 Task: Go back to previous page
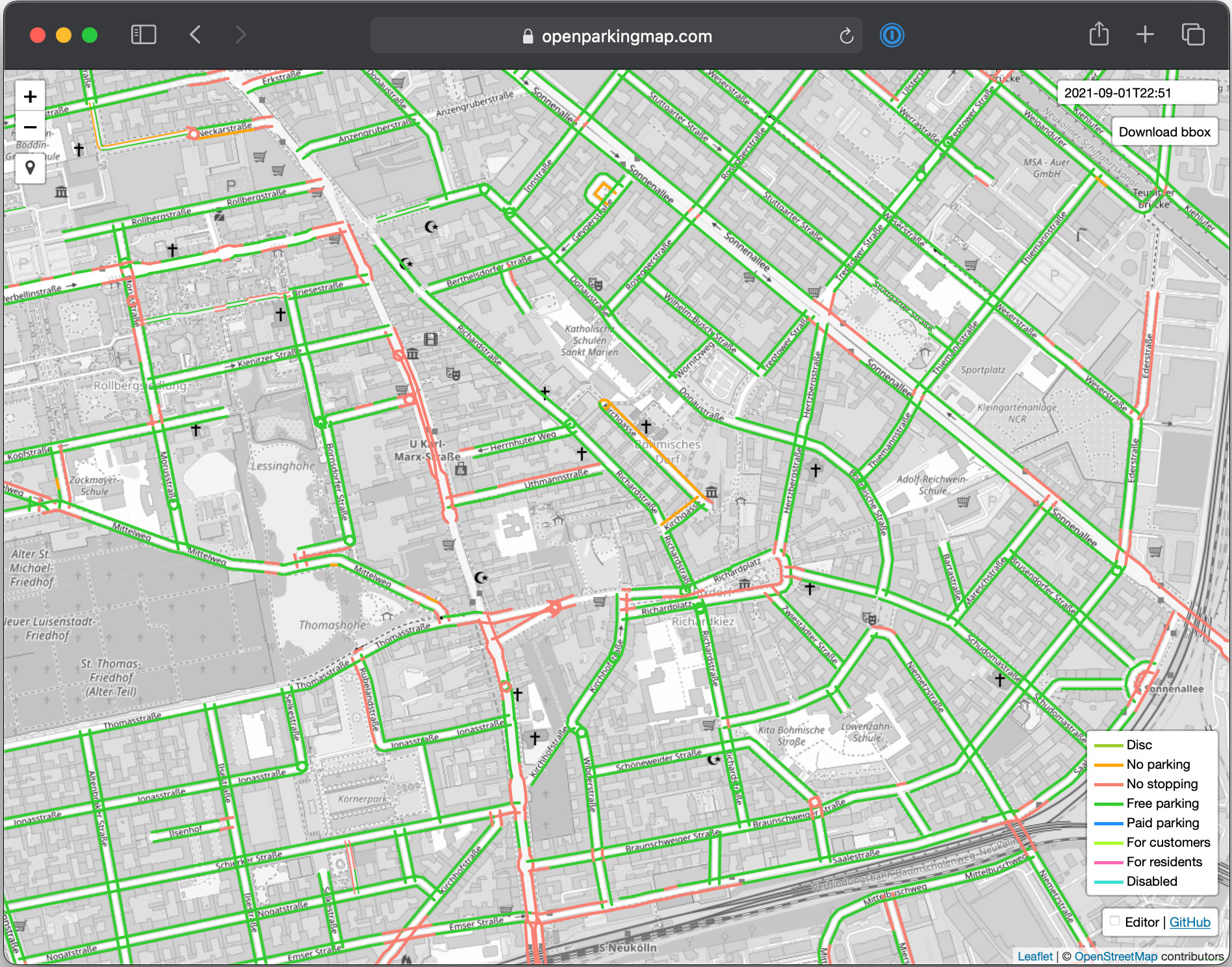(195, 34)
